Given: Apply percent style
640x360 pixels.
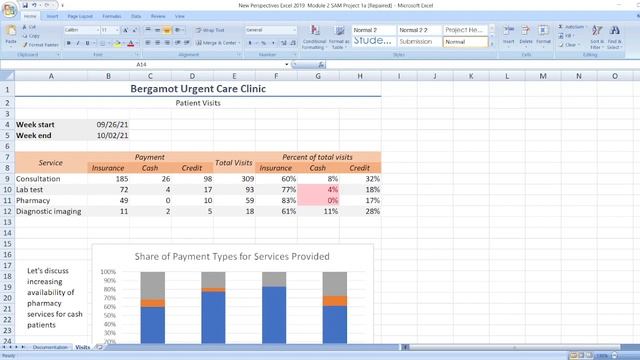Looking at the screenshot, I should 264,43.
